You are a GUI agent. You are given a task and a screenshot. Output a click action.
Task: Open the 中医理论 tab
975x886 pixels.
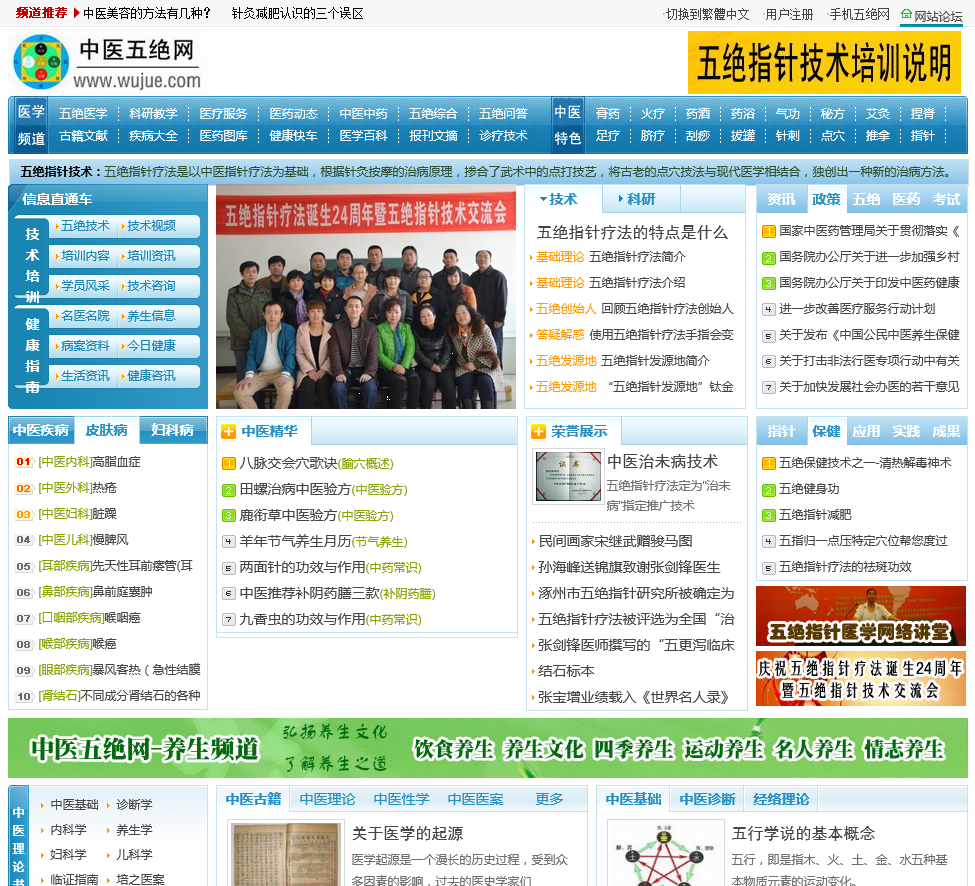327,799
